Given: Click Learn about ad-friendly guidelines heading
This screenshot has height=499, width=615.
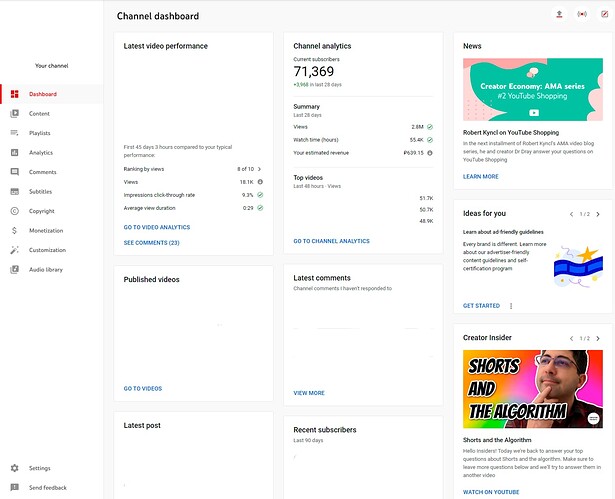Looking at the screenshot, I should click(x=503, y=232).
